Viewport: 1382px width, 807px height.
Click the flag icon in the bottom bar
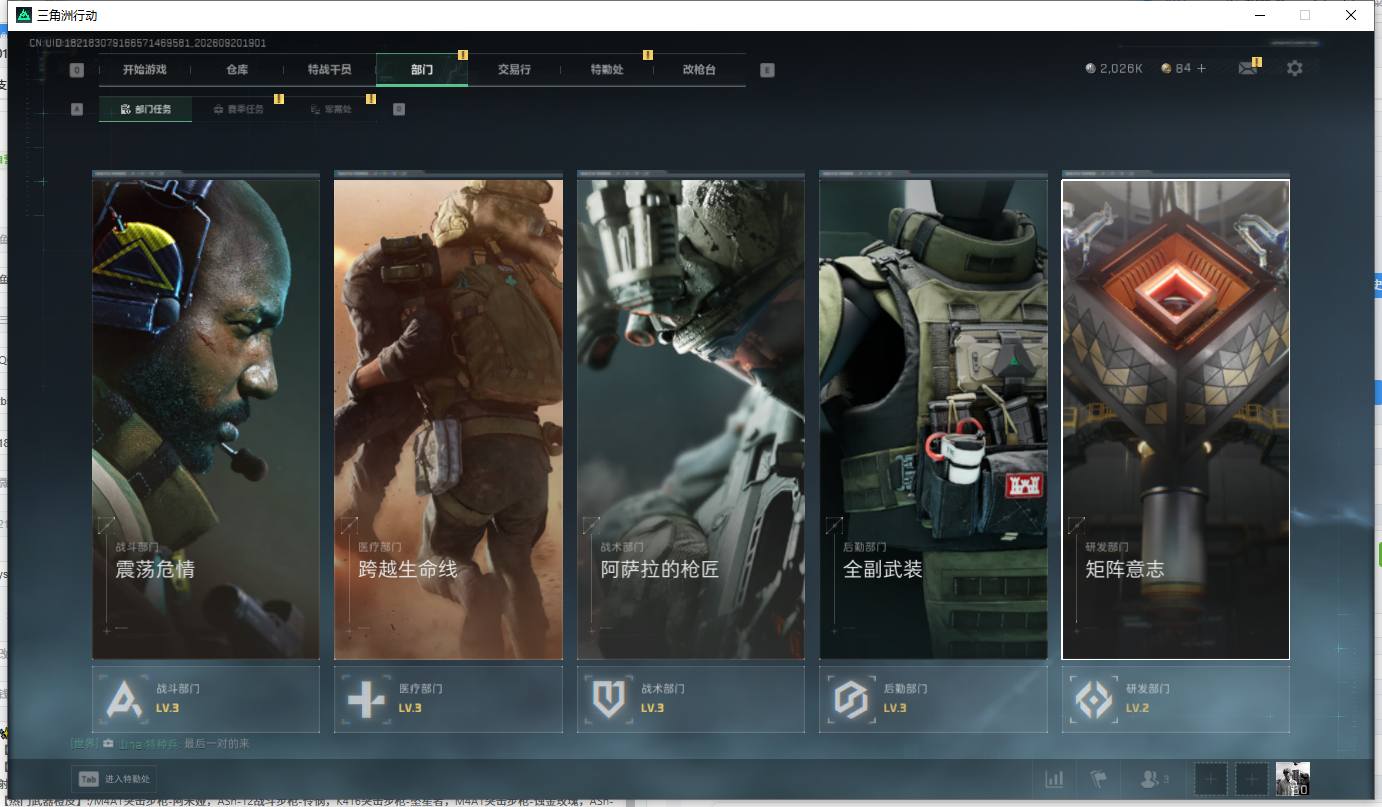[1098, 779]
